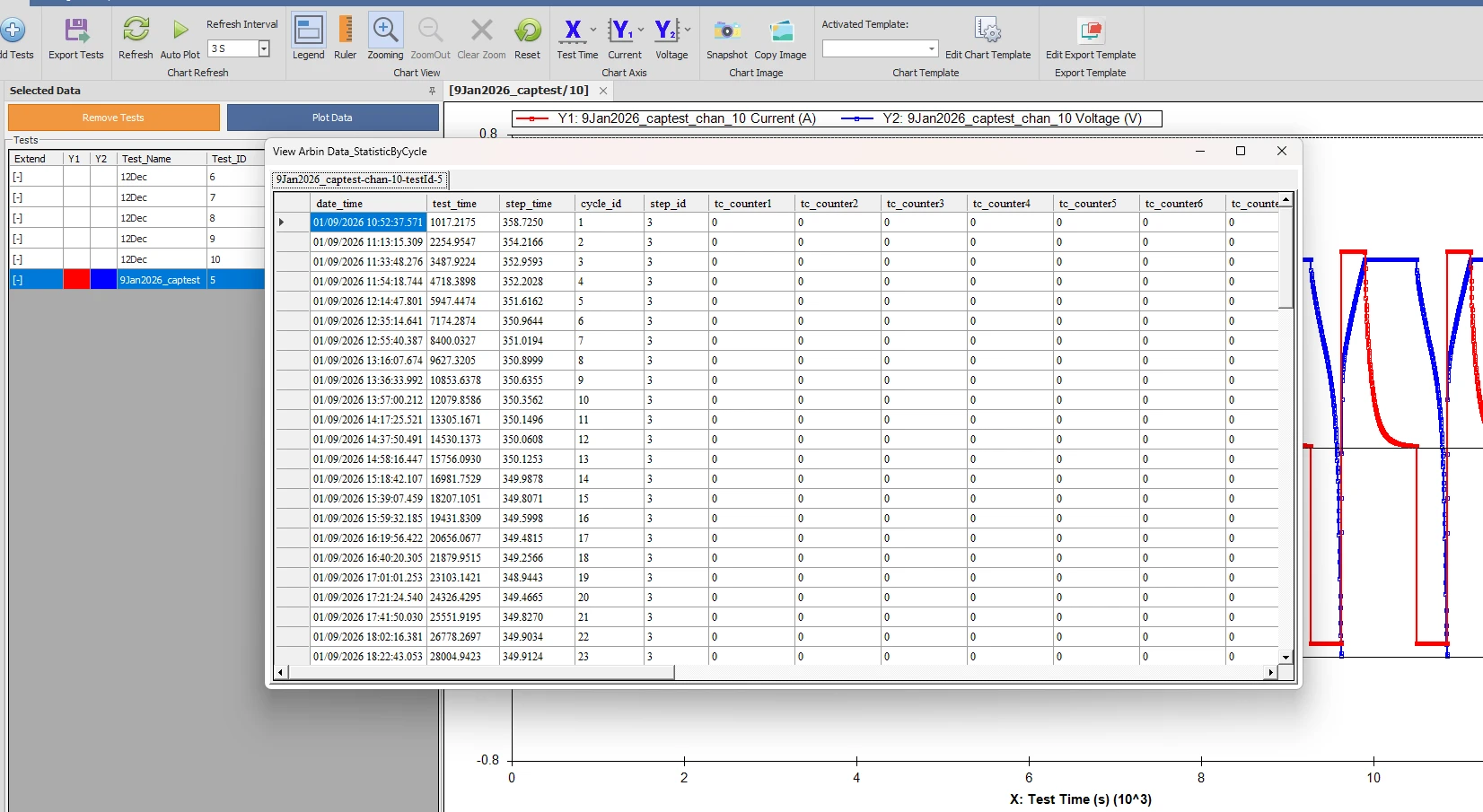Open the Refresh Interval dropdown
The height and width of the screenshot is (812, 1483).
tap(264, 48)
